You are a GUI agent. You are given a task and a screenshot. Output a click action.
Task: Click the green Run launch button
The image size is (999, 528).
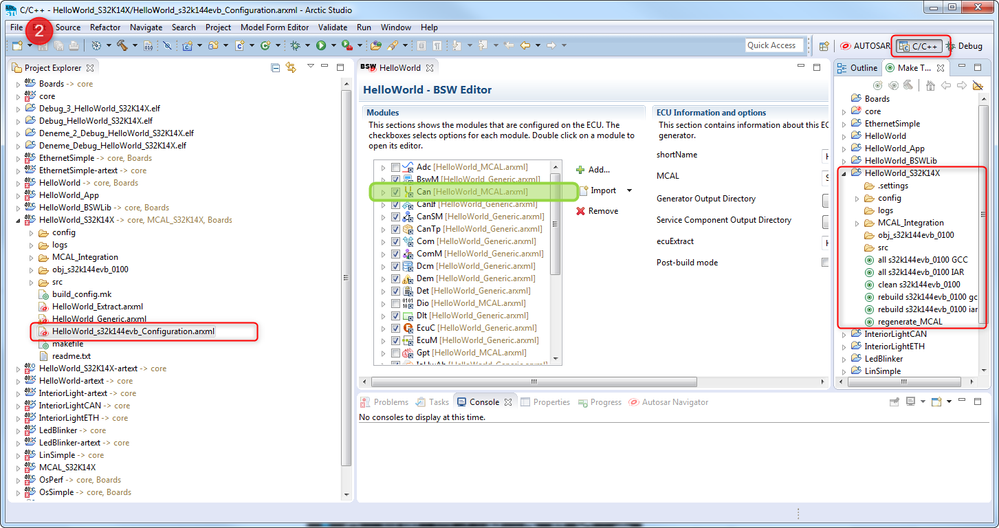coord(320,45)
